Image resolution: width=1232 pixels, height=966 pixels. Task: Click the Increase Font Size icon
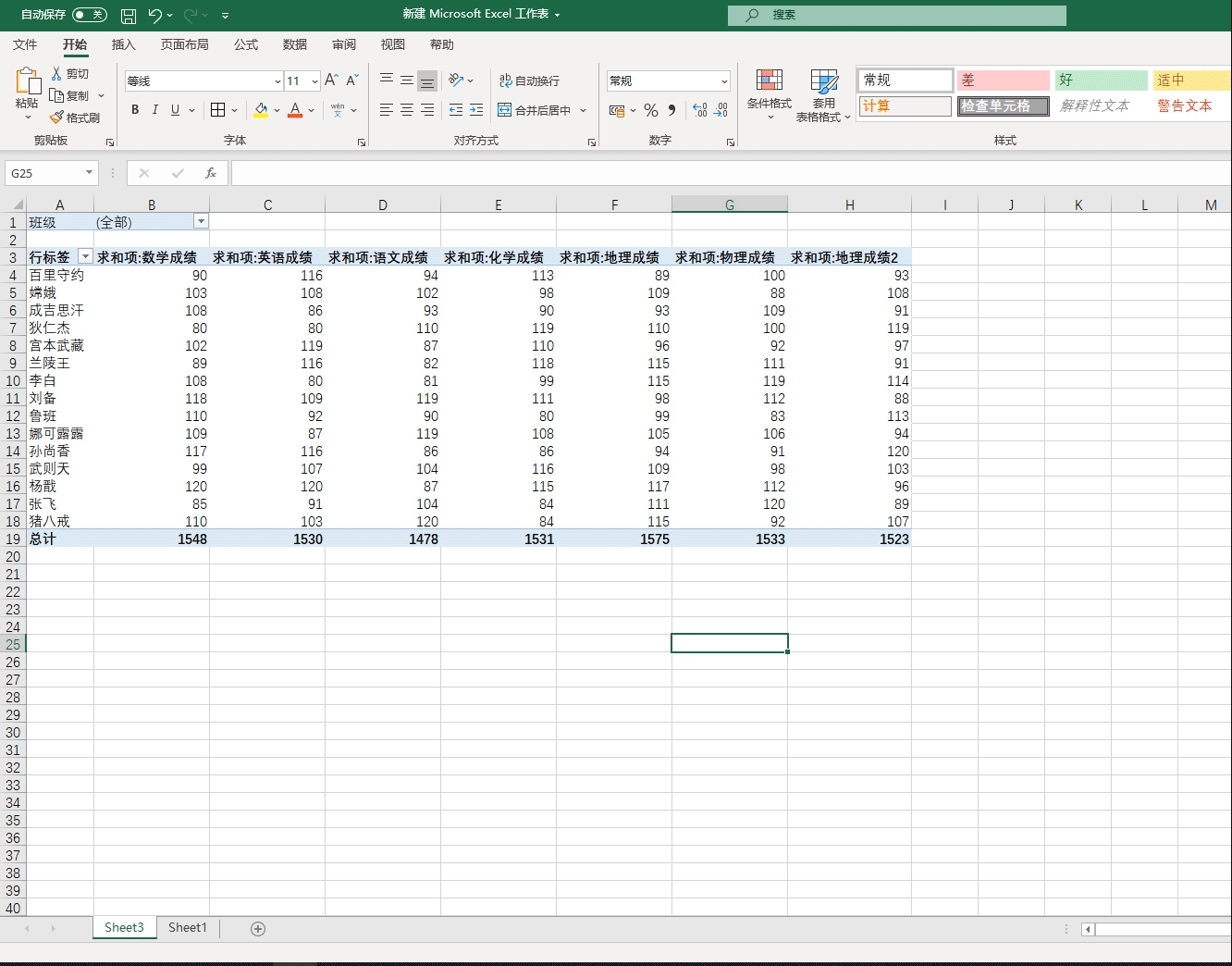(x=331, y=80)
